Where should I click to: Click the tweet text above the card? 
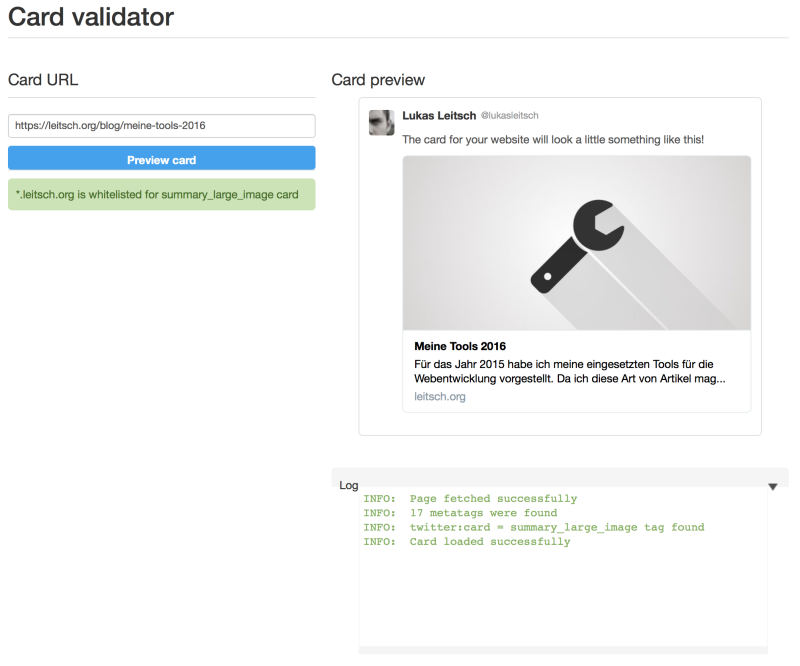(x=553, y=140)
